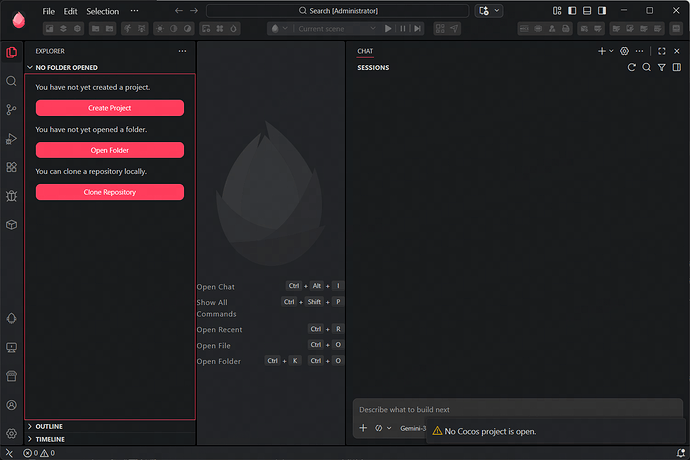Click the step forward button in toolbar
Screen dimensions: 690x460
(418, 29)
